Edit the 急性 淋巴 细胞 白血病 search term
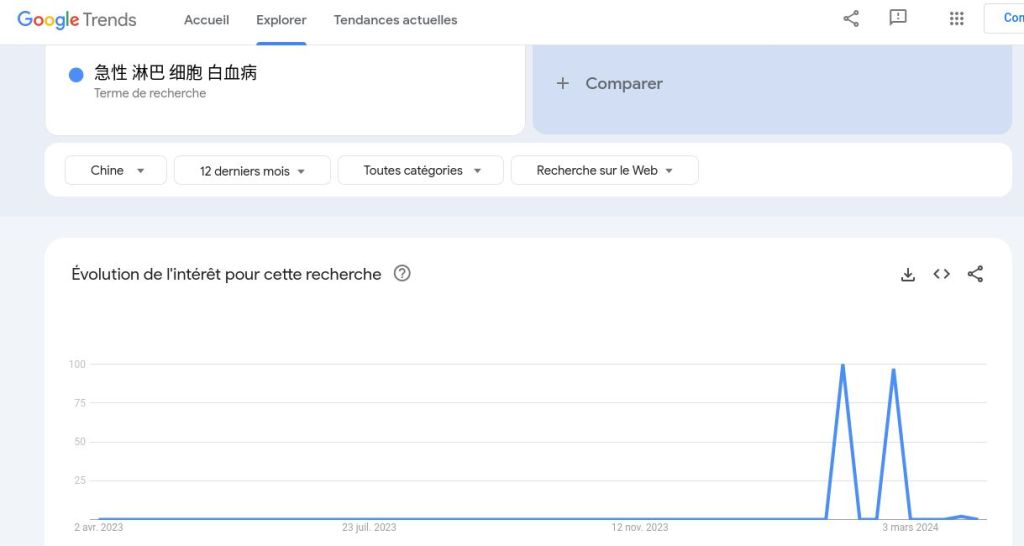 click(x=176, y=73)
